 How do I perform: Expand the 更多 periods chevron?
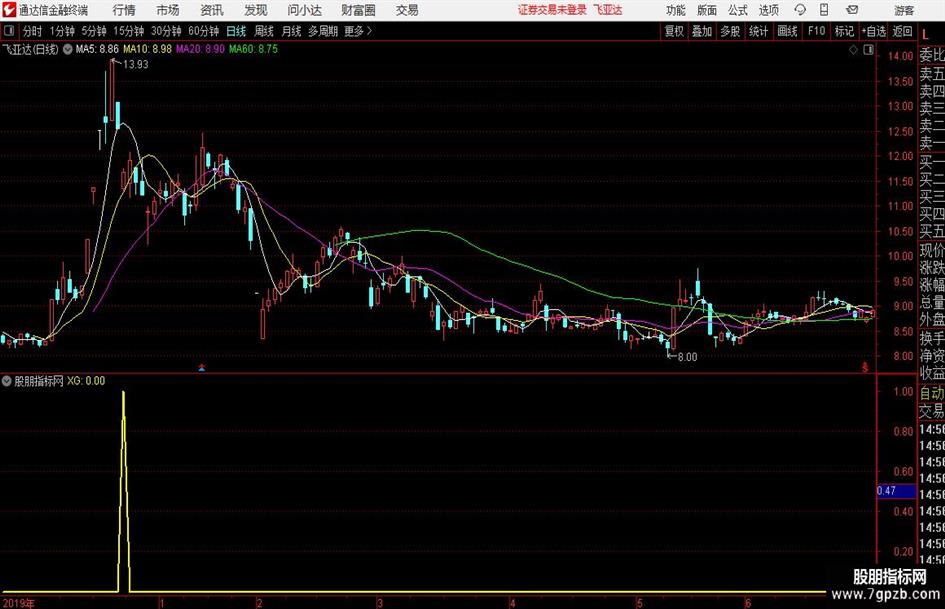click(x=369, y=31)
